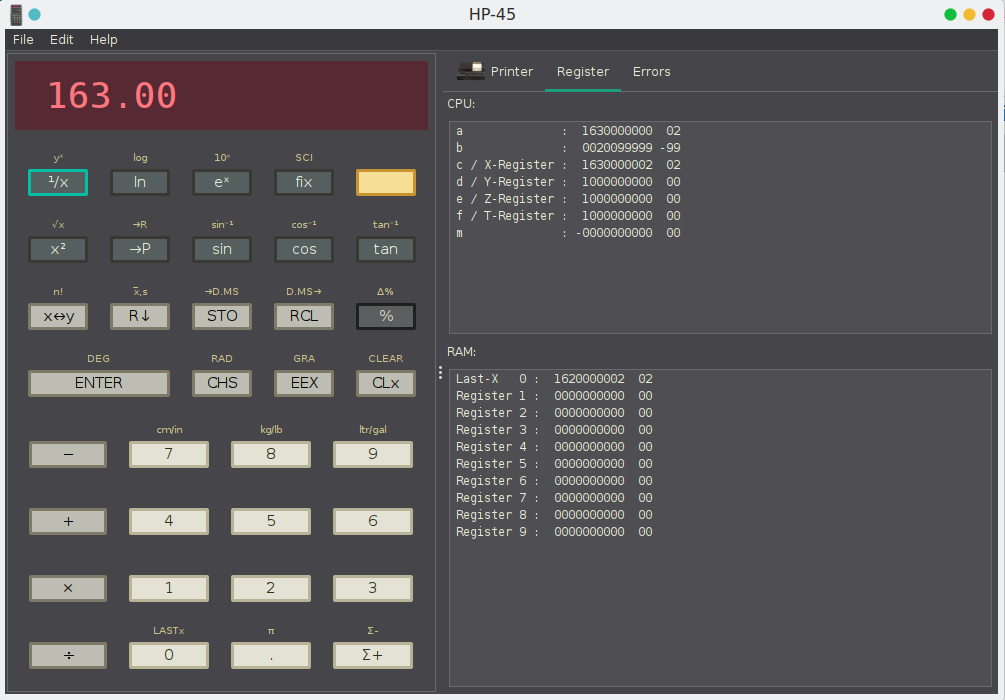
Task: Click the STO store key
Action: pos(222,316)
